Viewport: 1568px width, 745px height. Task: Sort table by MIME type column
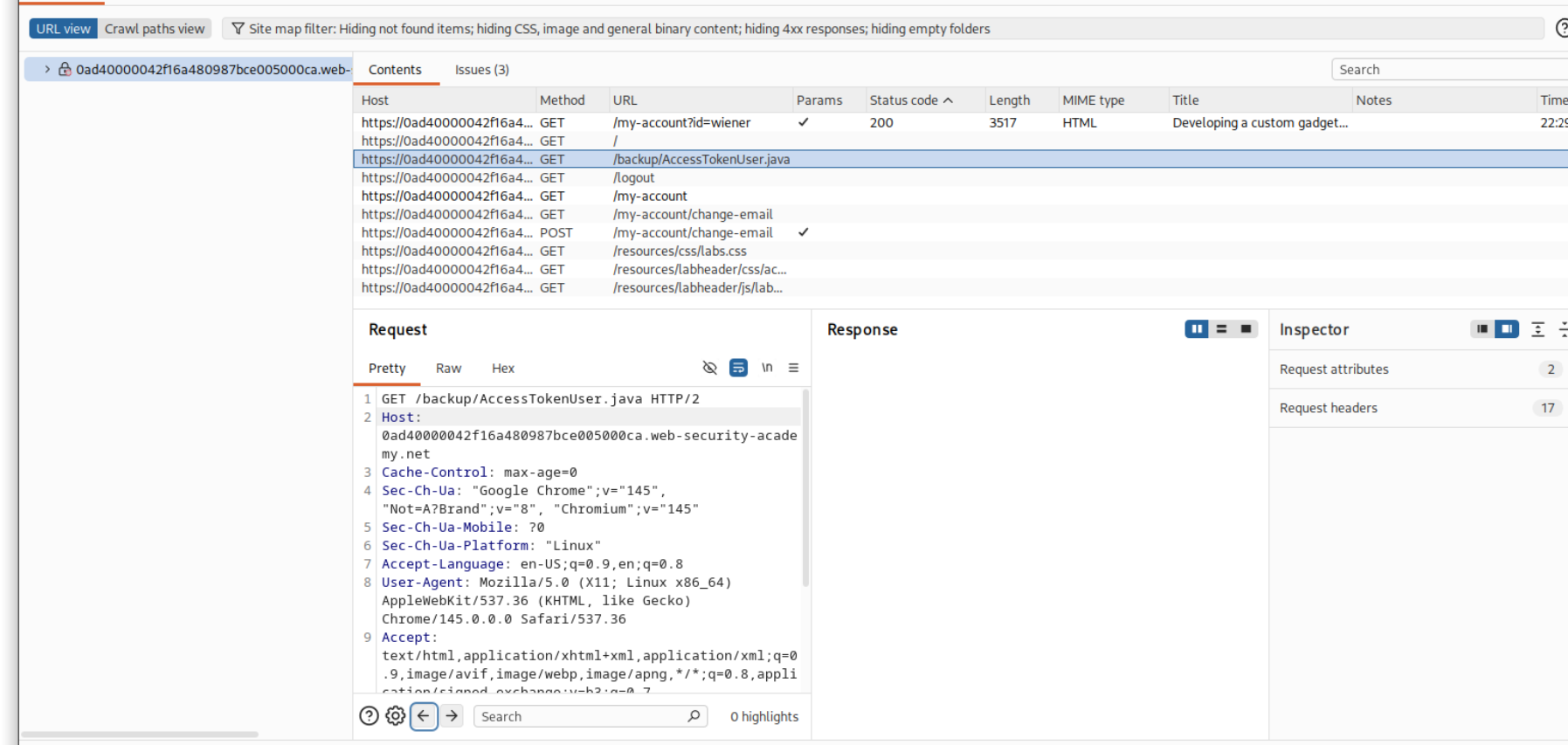(1112, 100)
